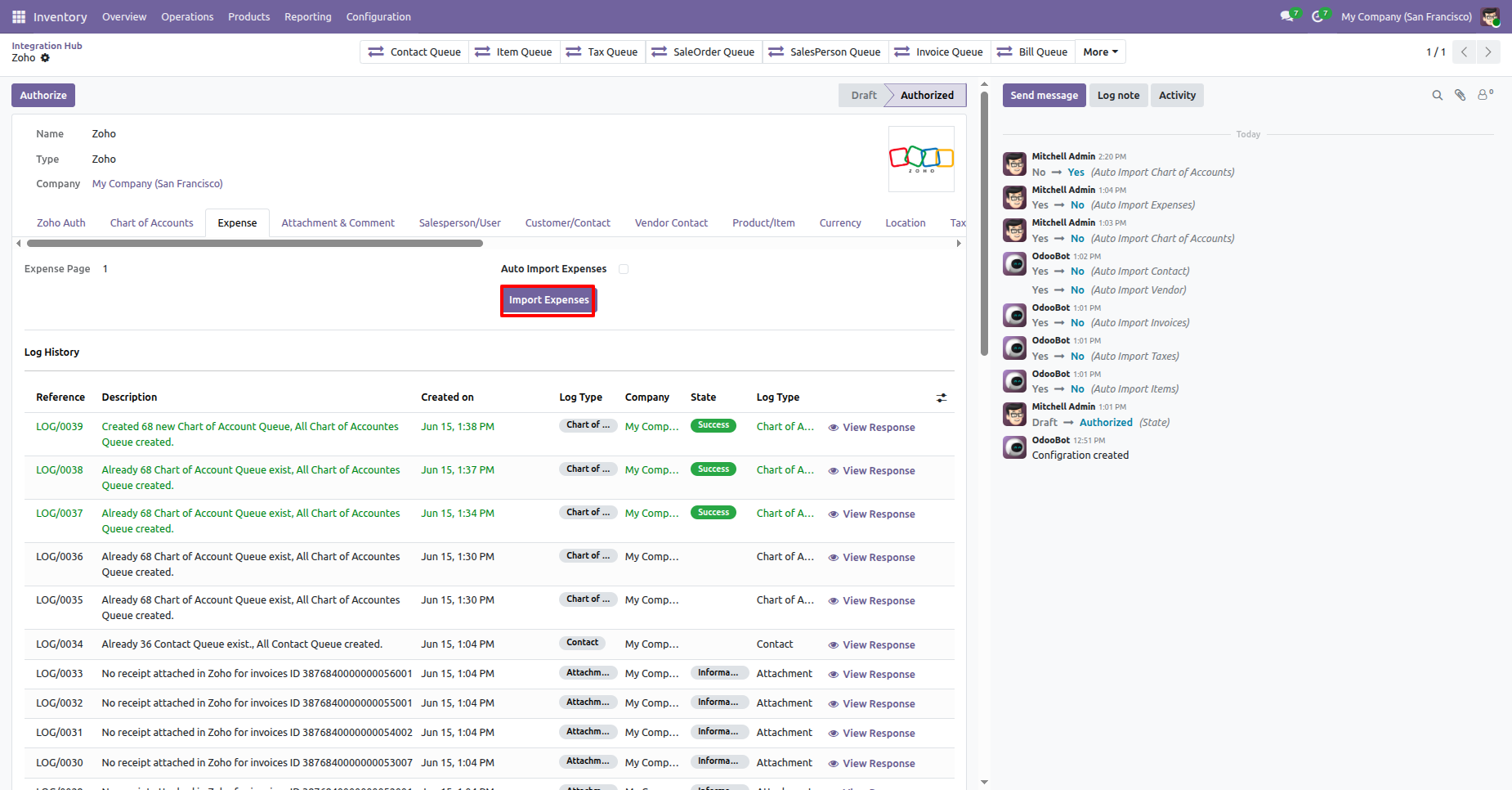Click Activity button in chatter
Screen dimensions: 1512x790
coord(1177,96)
